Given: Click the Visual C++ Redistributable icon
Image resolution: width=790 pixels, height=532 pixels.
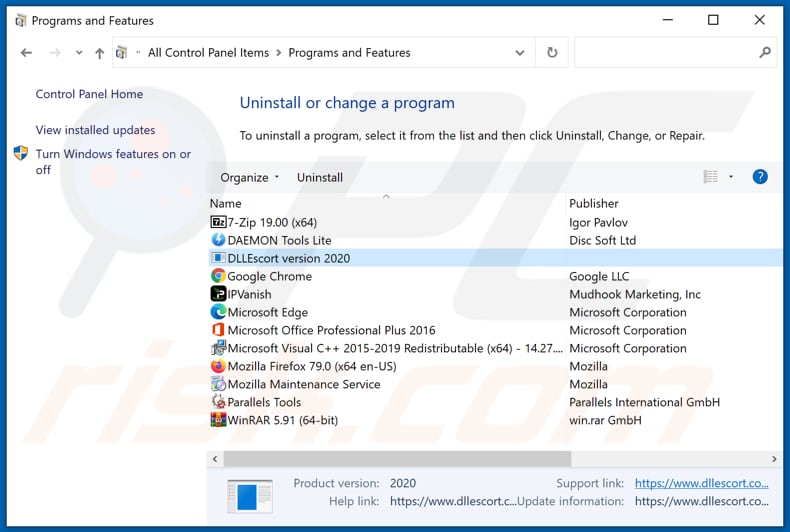Looking at the screenshot, I should click(x=218, y=348).
